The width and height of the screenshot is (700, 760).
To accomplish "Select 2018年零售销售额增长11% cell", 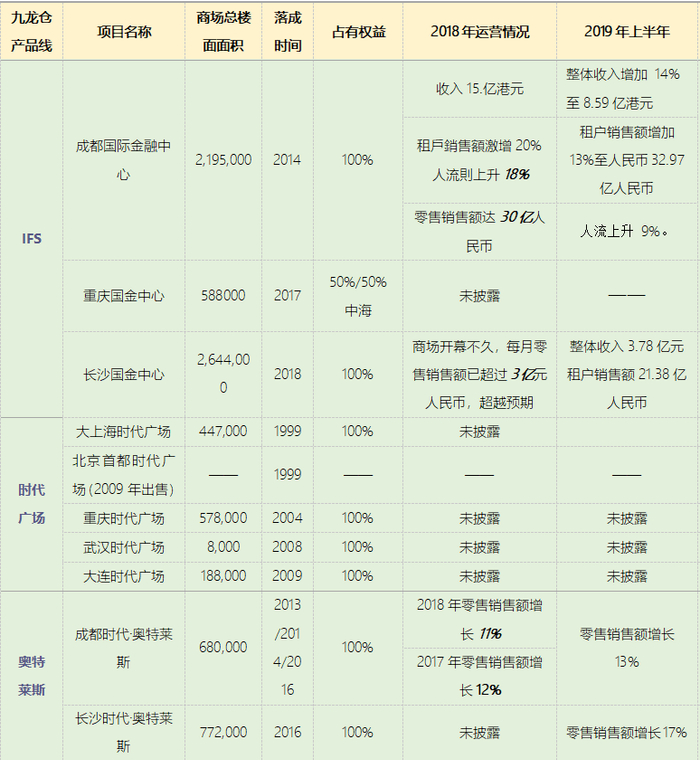I will click(x=479, y=619).
